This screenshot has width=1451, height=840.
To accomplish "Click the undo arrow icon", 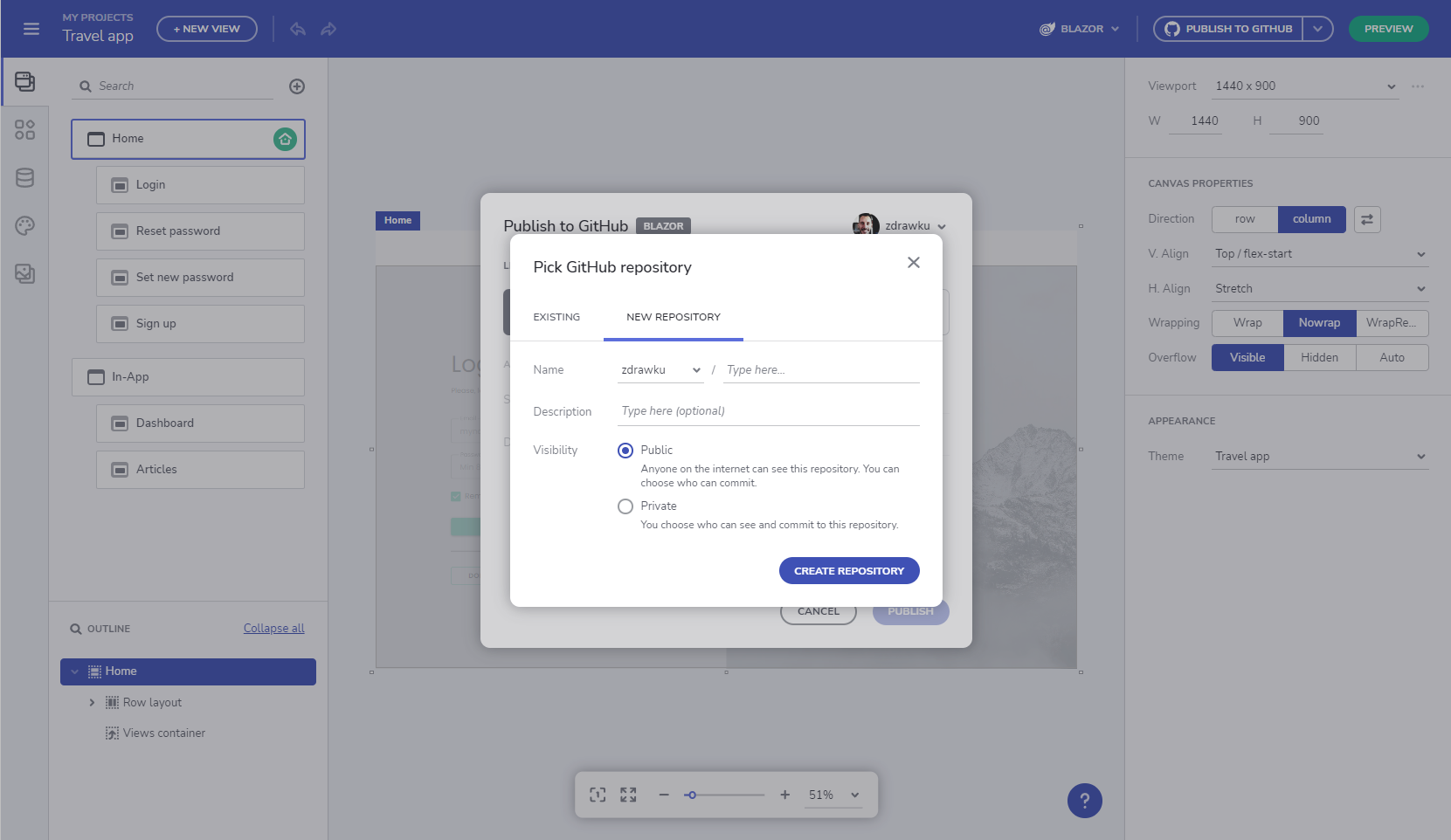I will pos(298,29).
